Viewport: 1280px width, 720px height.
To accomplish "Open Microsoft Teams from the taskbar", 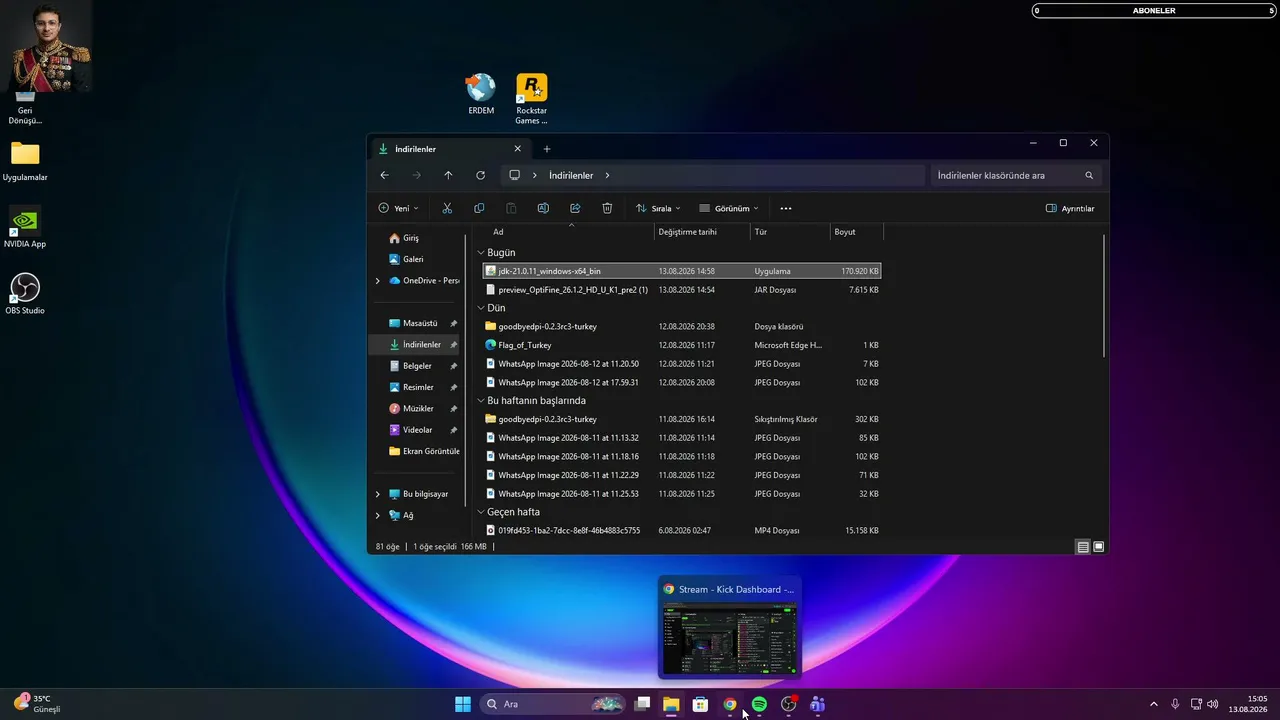I will 817,704.
